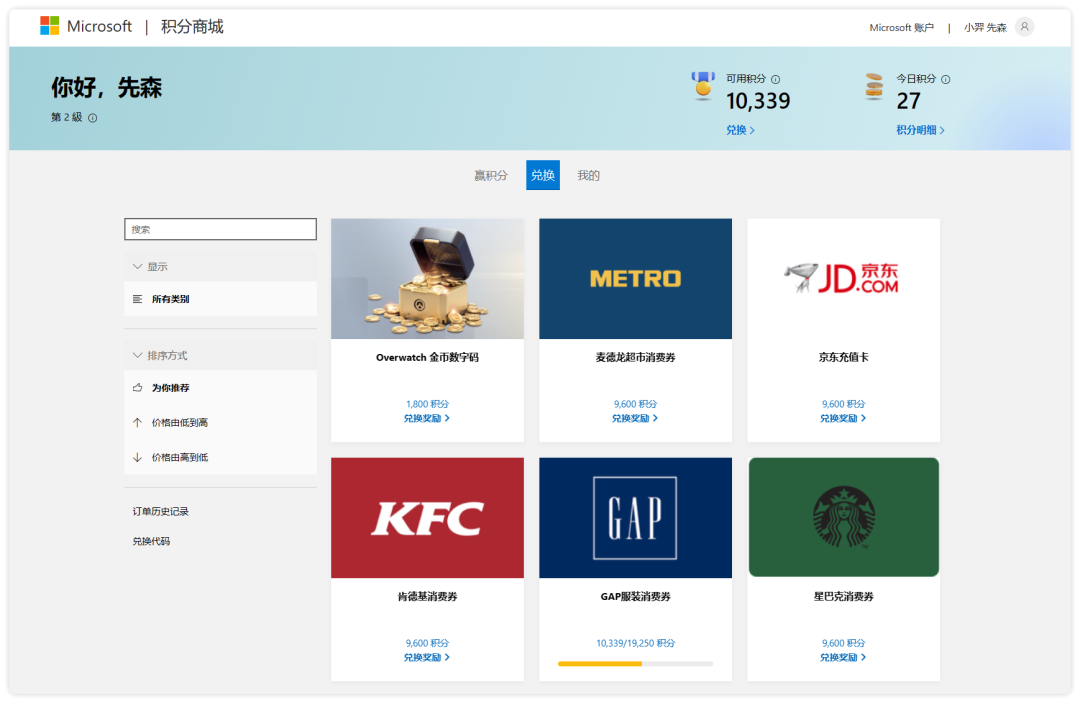
Task: Open the user avatar icon next to 小羿 先森
Action: pos(1024,27)
